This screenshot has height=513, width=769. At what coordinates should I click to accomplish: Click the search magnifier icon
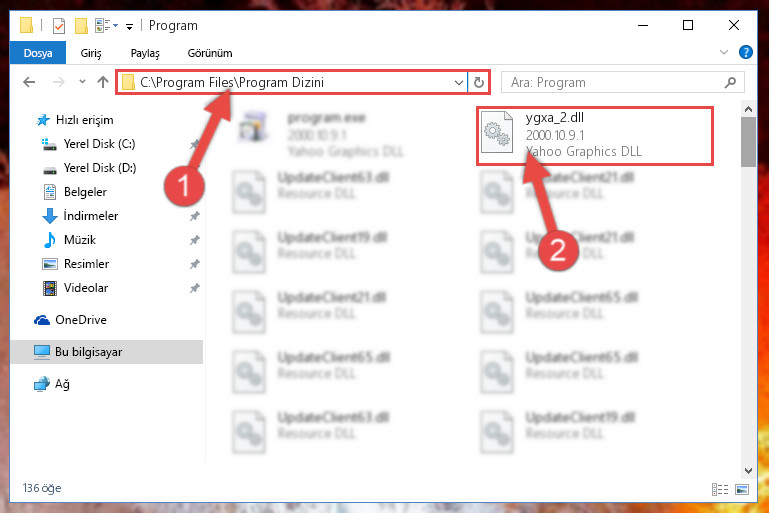[x=730, y=82]
